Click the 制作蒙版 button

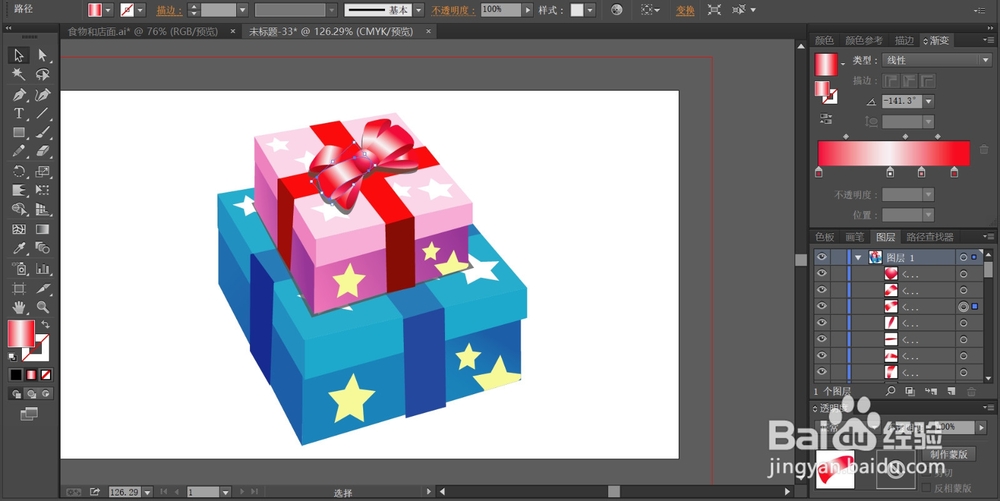coord(948,454)
